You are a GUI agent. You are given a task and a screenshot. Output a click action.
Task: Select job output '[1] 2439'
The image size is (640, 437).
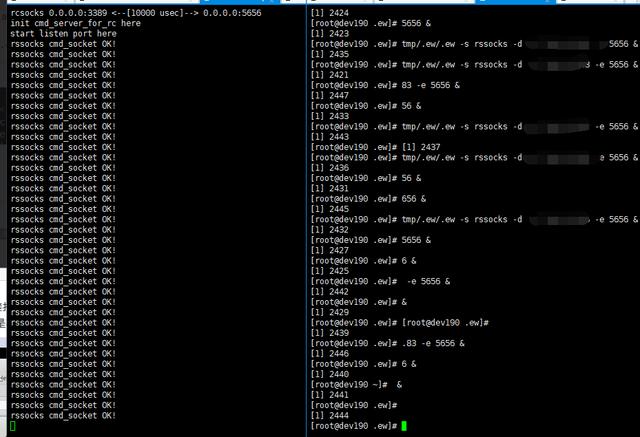(x=330, y=333)
